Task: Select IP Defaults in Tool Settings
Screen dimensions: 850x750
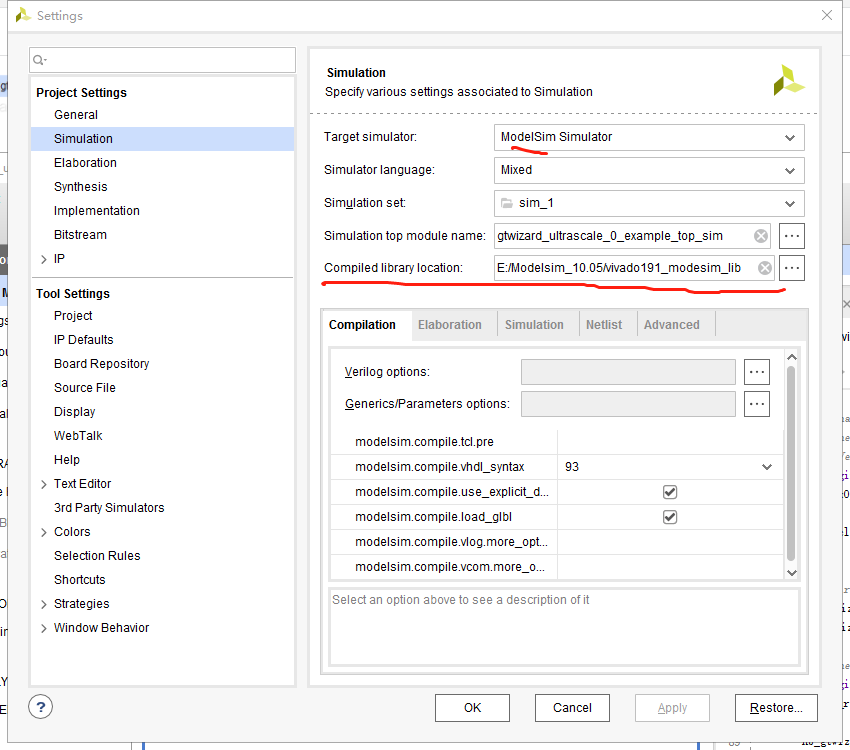Action: point(83,340)
